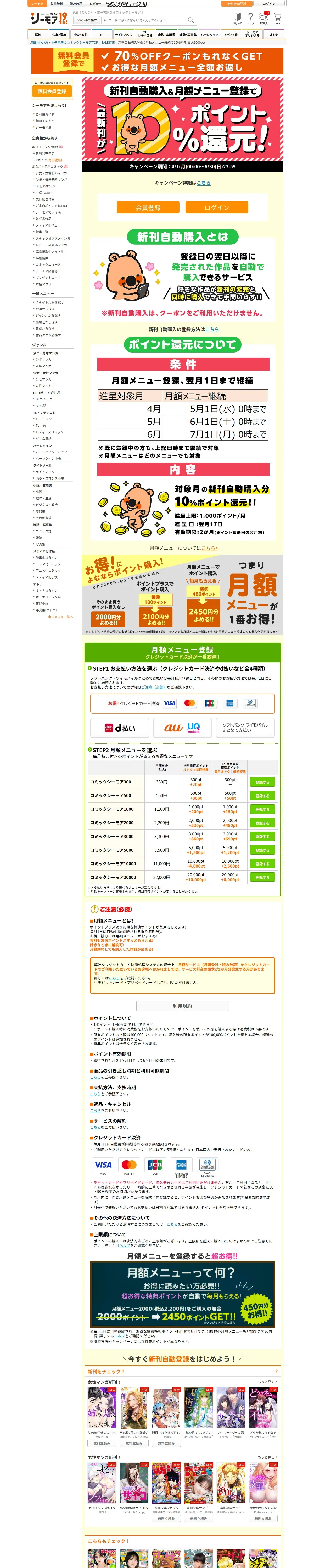Screen dimensions: 314x1568
Task: Click 無料立読み under first 女性マンガ cover
Action: pyautogui.click(x=102, y=1443)
